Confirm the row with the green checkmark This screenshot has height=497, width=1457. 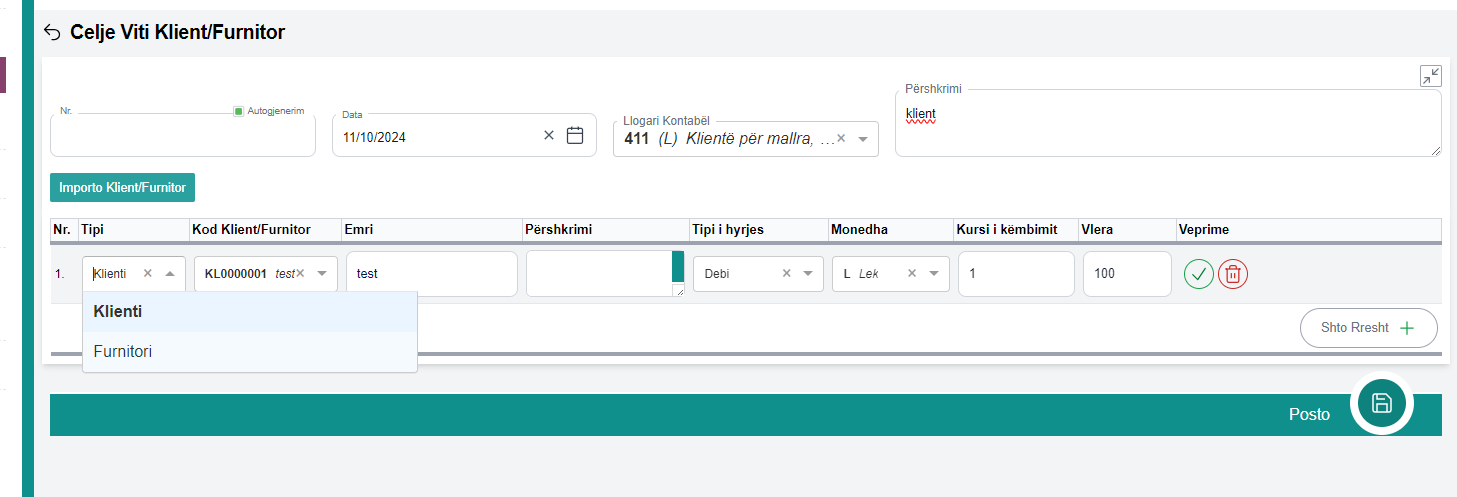tap(1198, 273)
